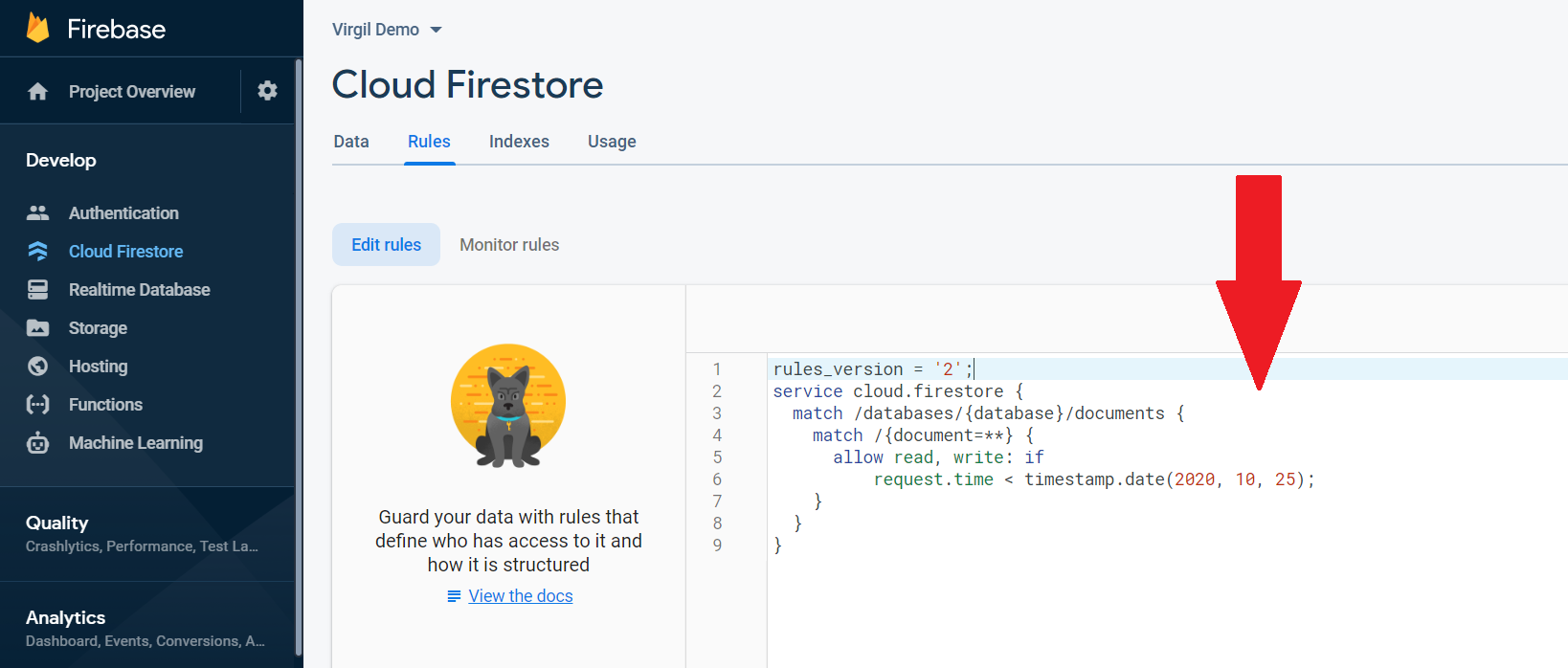
Task: Open Machine Learning page
Action: click(x=136, y=442)
